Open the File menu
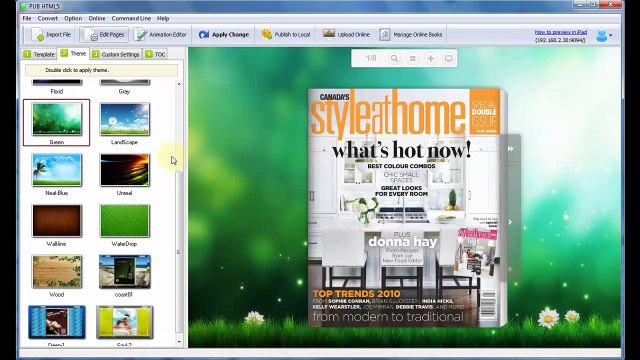 click(x=27, y=18)
